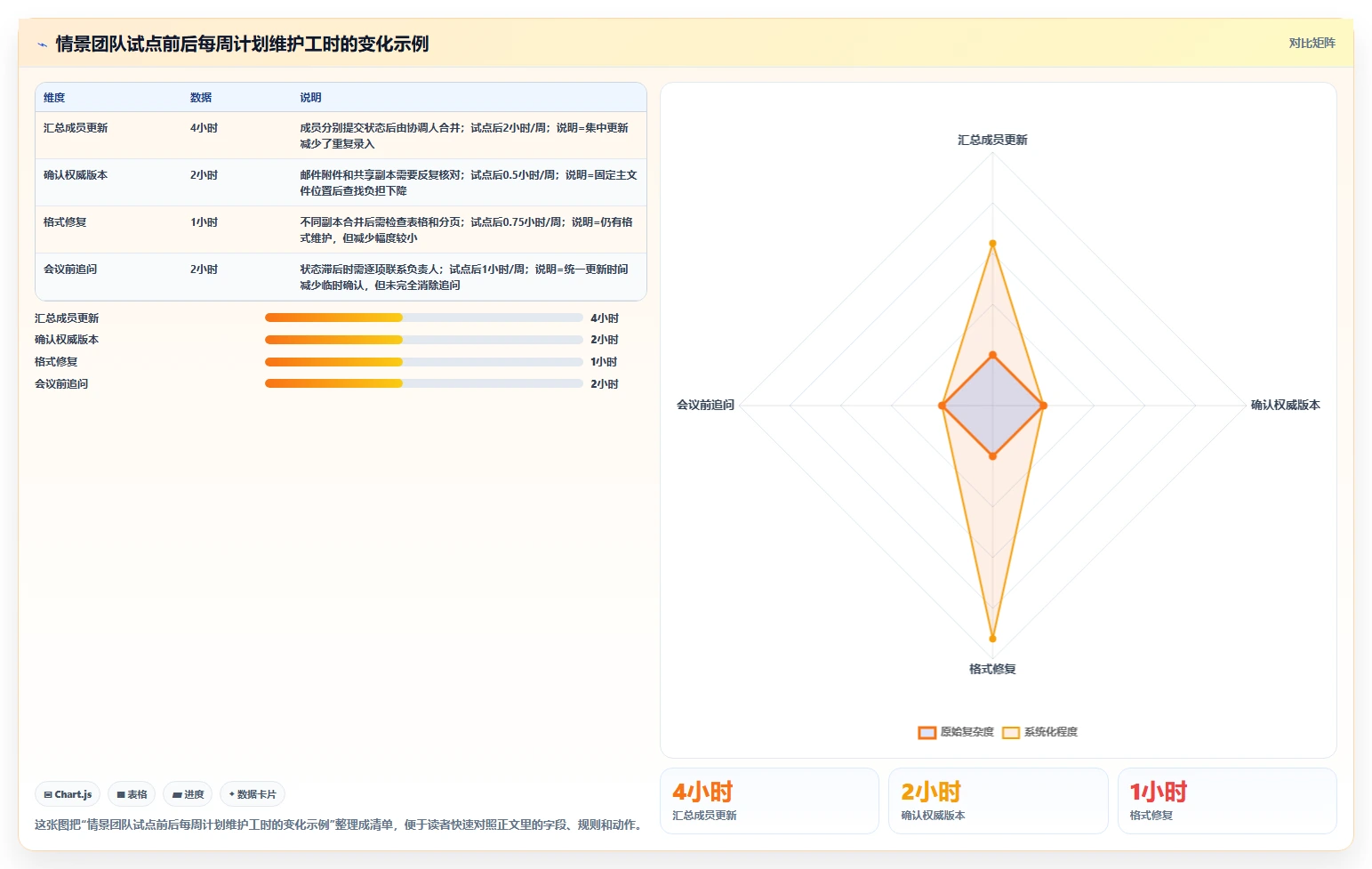Viewport: 1372px width, 869px height.
Task: Click the 维度 column header
Action: [54, 98]
